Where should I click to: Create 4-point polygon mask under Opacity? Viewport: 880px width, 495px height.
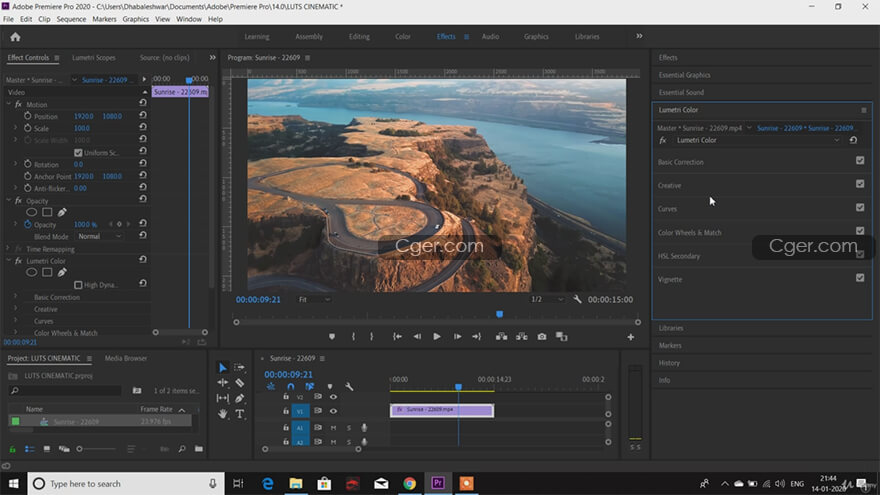(x=47, y=212)
